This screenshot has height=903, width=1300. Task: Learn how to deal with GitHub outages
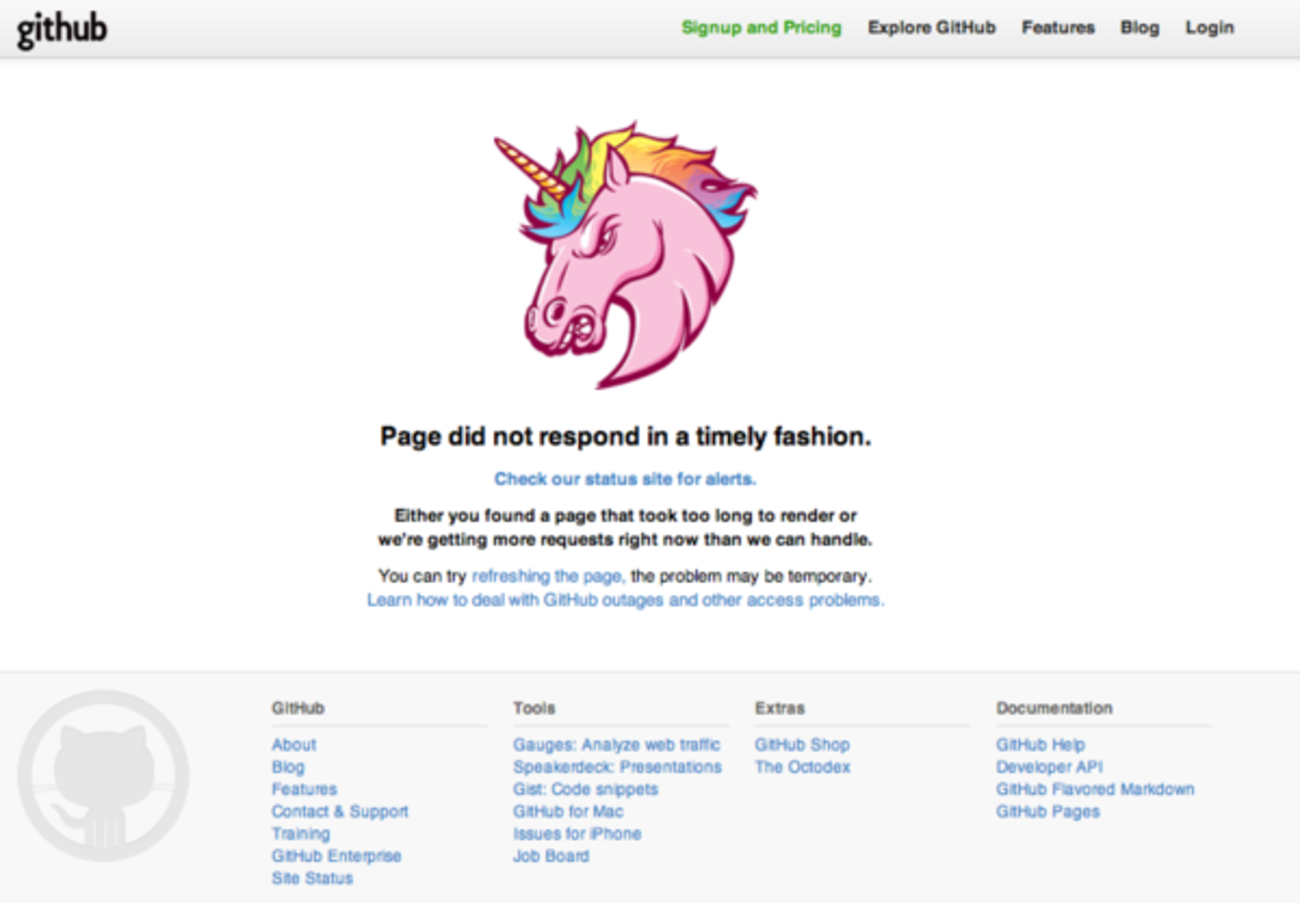[x=625, y=600]
